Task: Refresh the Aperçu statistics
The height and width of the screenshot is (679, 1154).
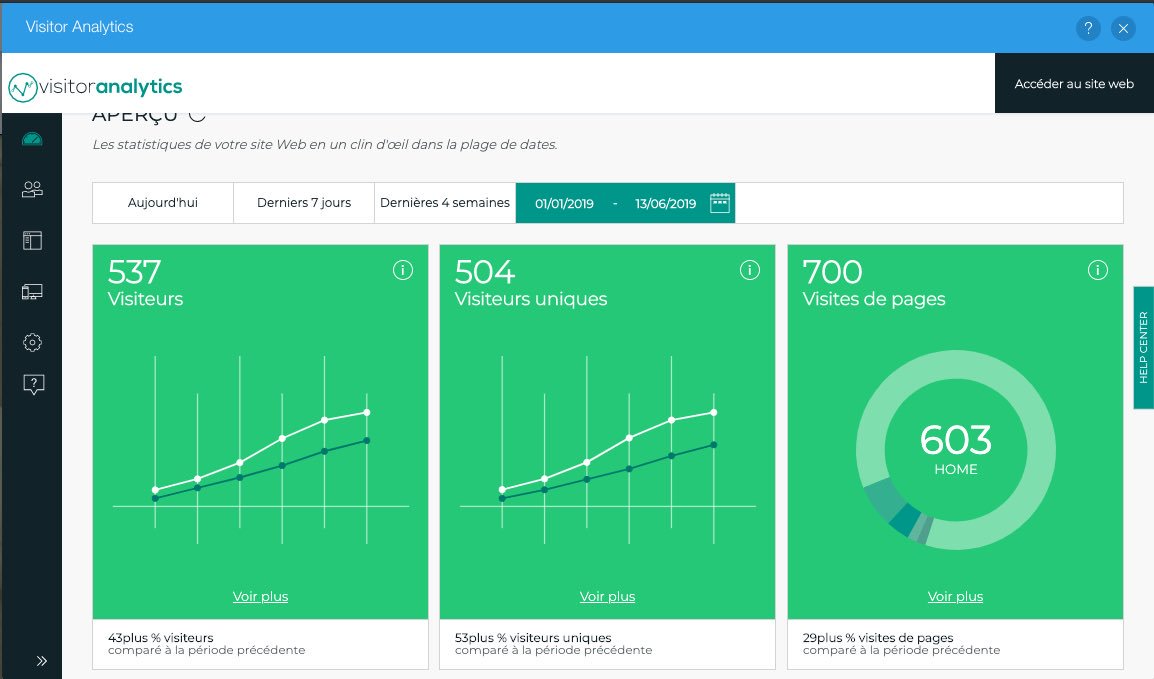Action: point(197,115)
